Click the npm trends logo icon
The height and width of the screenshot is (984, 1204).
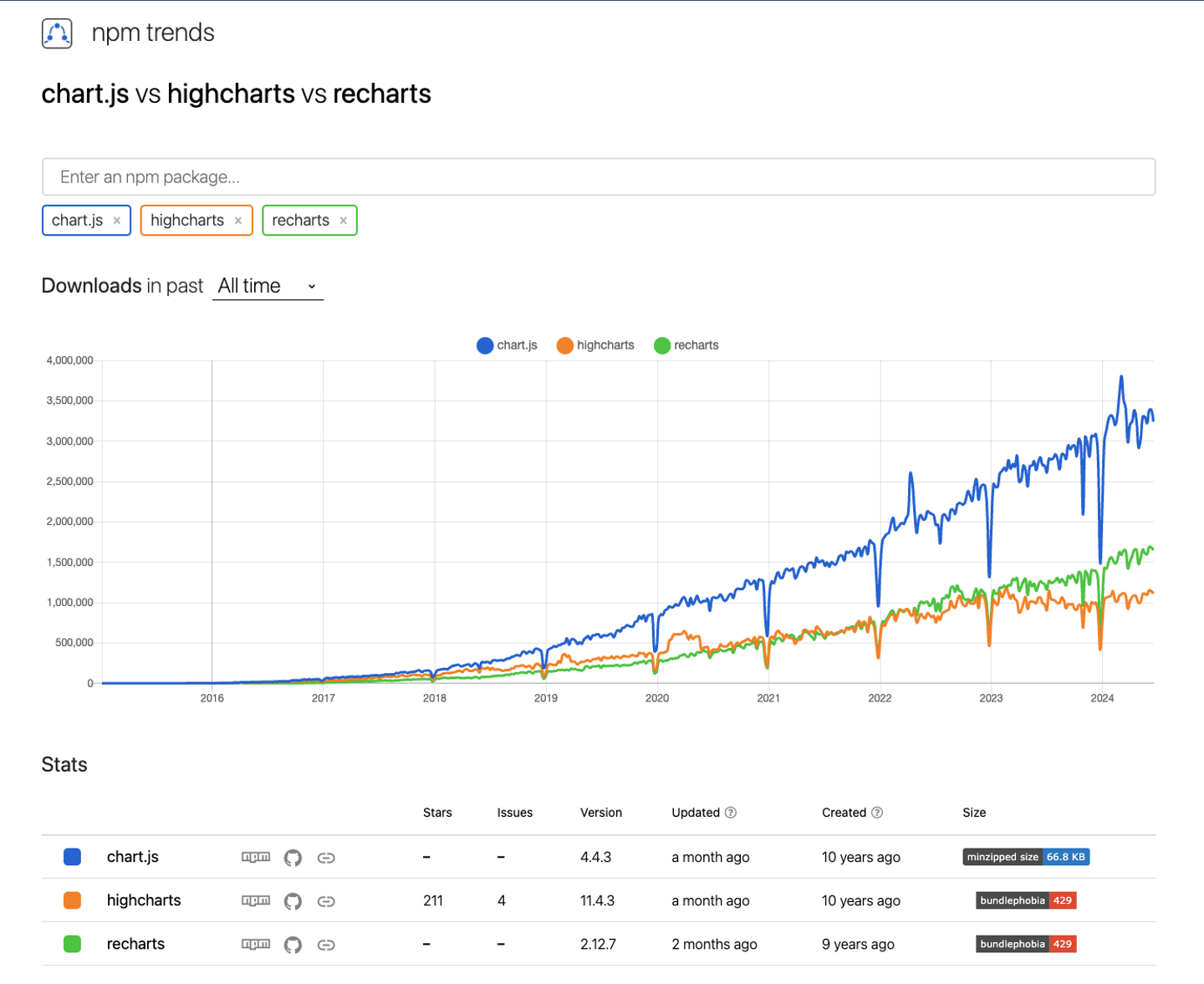pyautogui.click(x=57, y=33)
